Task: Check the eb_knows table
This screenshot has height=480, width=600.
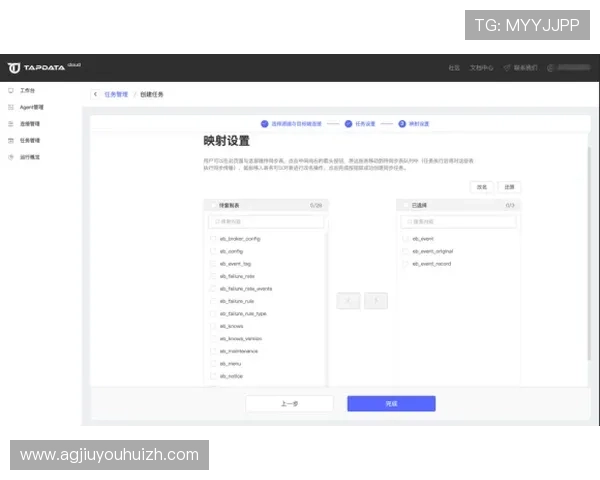Action: [213, 326]
